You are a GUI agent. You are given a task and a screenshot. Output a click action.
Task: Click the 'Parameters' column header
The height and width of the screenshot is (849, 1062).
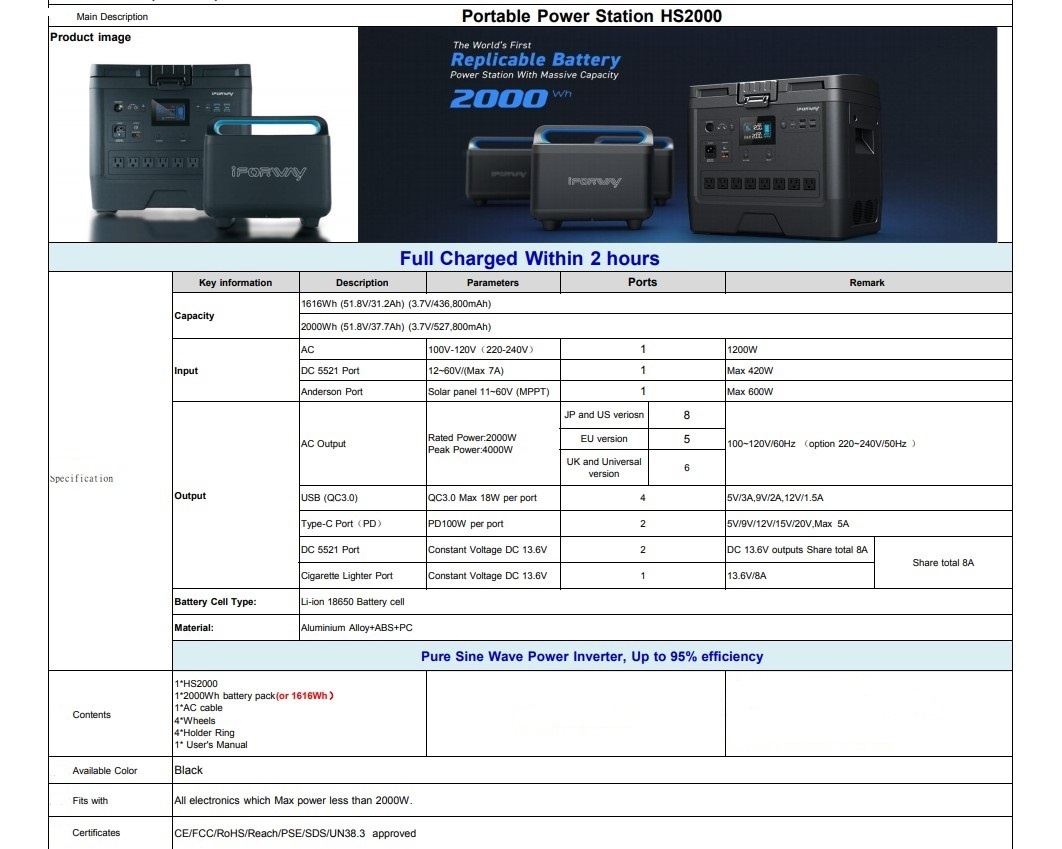(x=492, y=282)
